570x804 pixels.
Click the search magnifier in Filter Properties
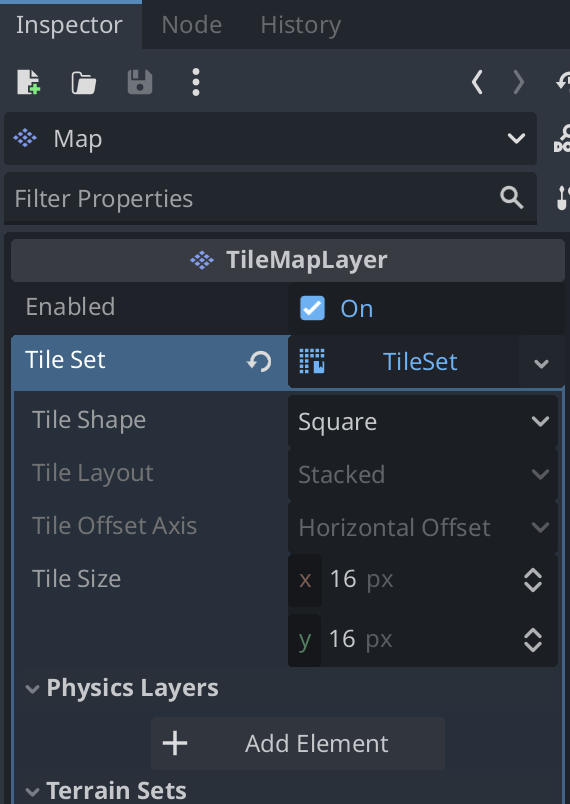[x=512, y=198]
